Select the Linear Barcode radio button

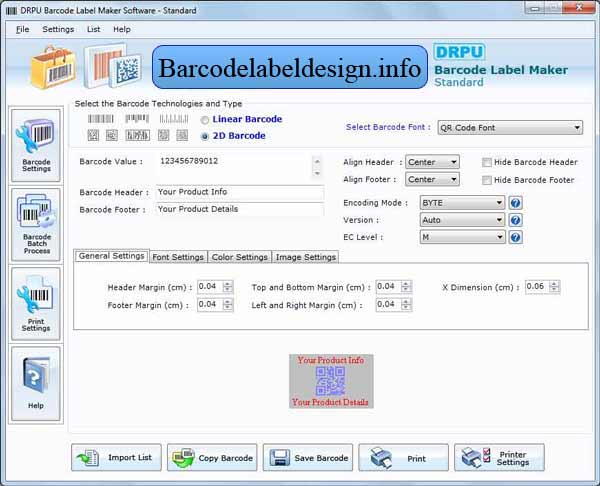[x=205, y=120]
